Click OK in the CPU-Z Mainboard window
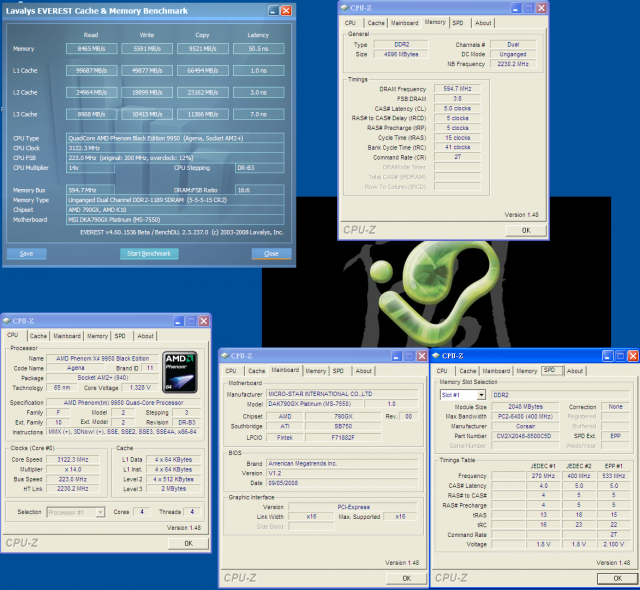The height and width of the screenshot is (590, 640). click(407, 578)
